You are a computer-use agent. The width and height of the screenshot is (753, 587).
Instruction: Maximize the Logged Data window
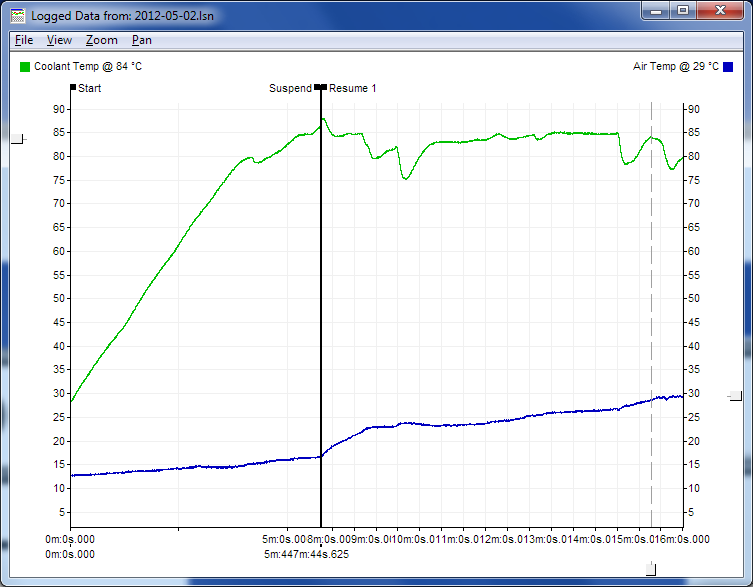pyautogui.click(x=683, y=11)
